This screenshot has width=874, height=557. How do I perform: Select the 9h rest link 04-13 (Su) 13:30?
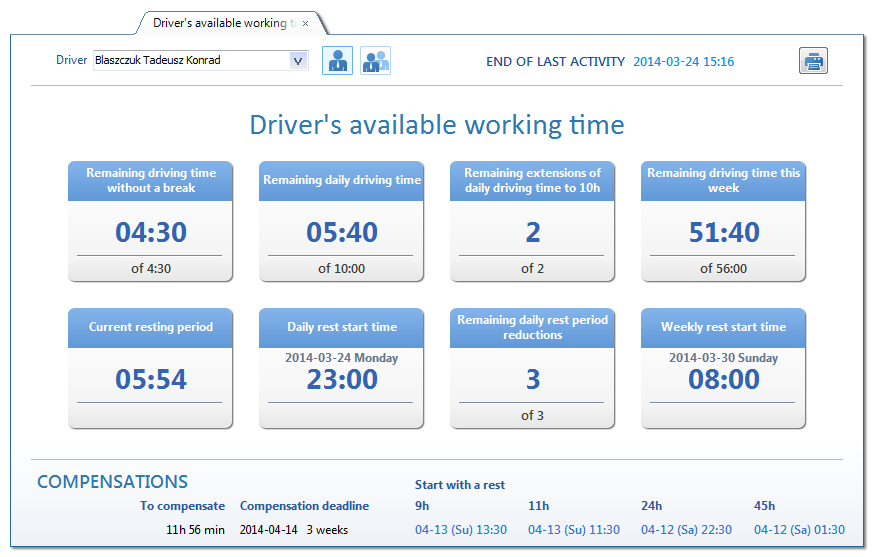(461, 530)
